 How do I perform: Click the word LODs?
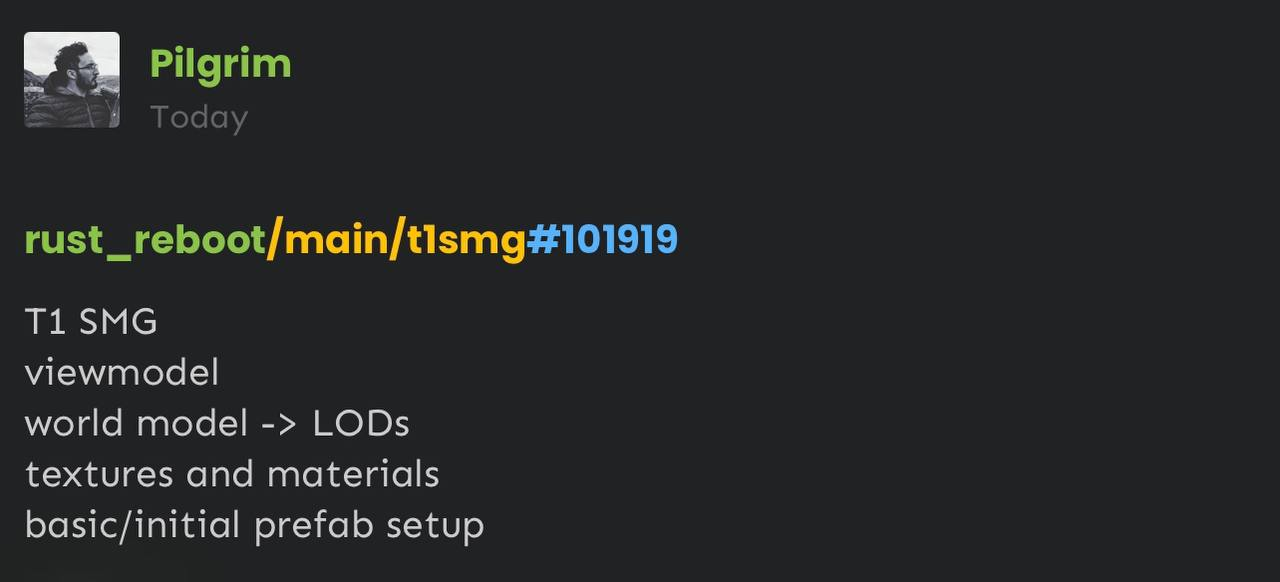click(361, 423)
